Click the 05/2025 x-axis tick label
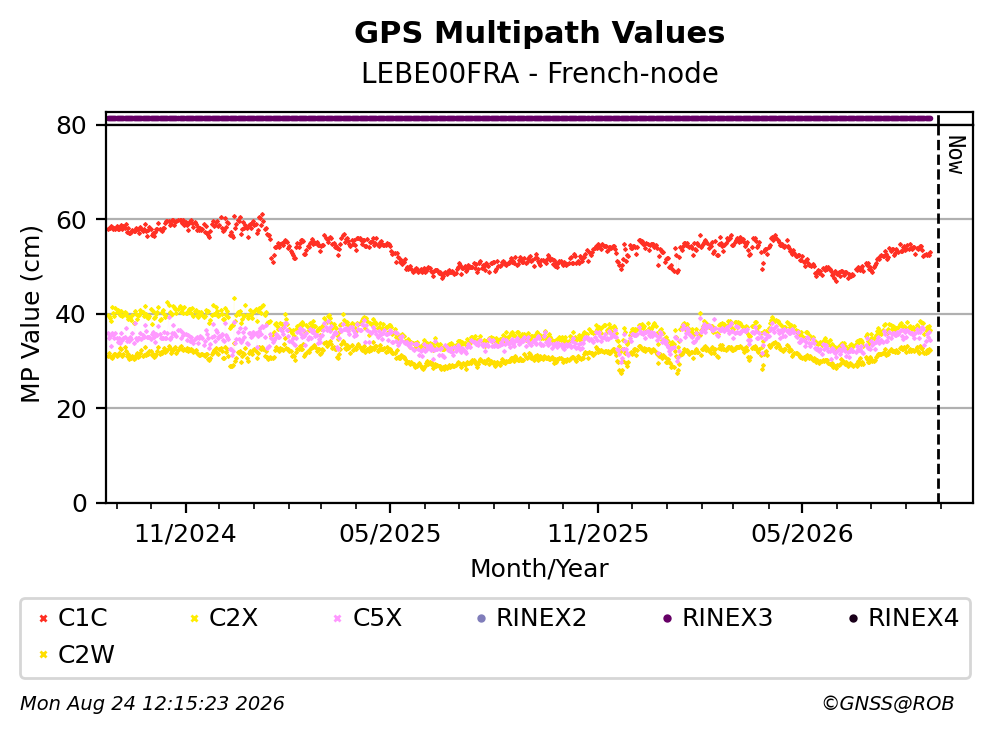993x734 pixels. (390, 534)
